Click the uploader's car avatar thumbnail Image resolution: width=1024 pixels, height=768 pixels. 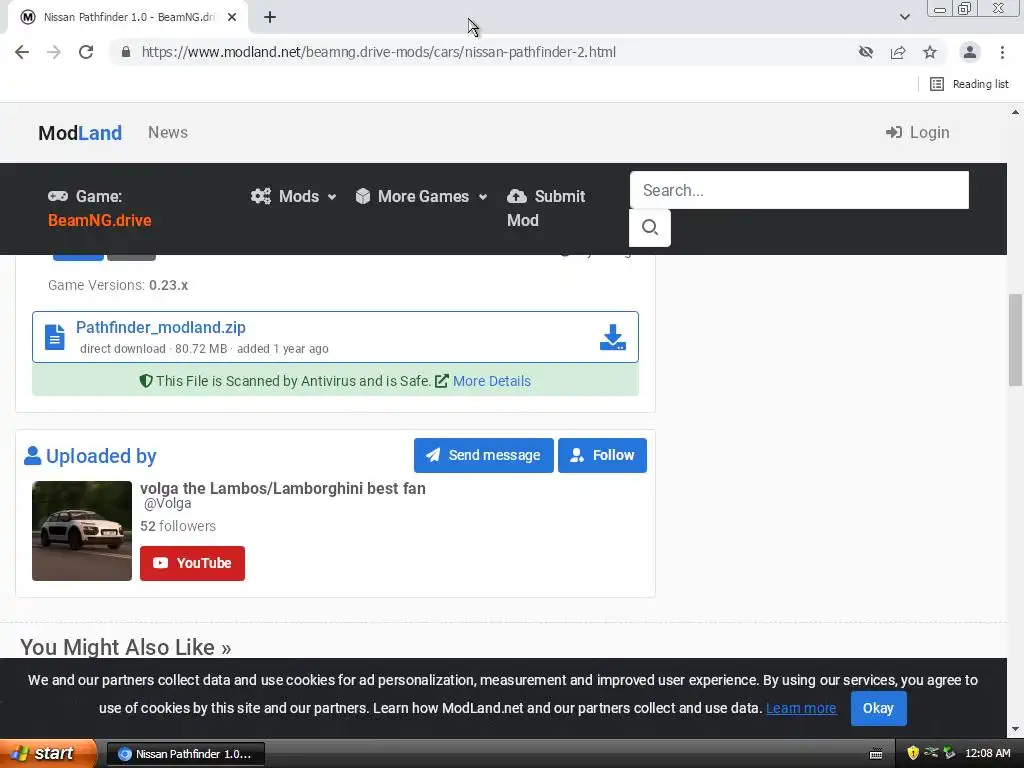82,531
